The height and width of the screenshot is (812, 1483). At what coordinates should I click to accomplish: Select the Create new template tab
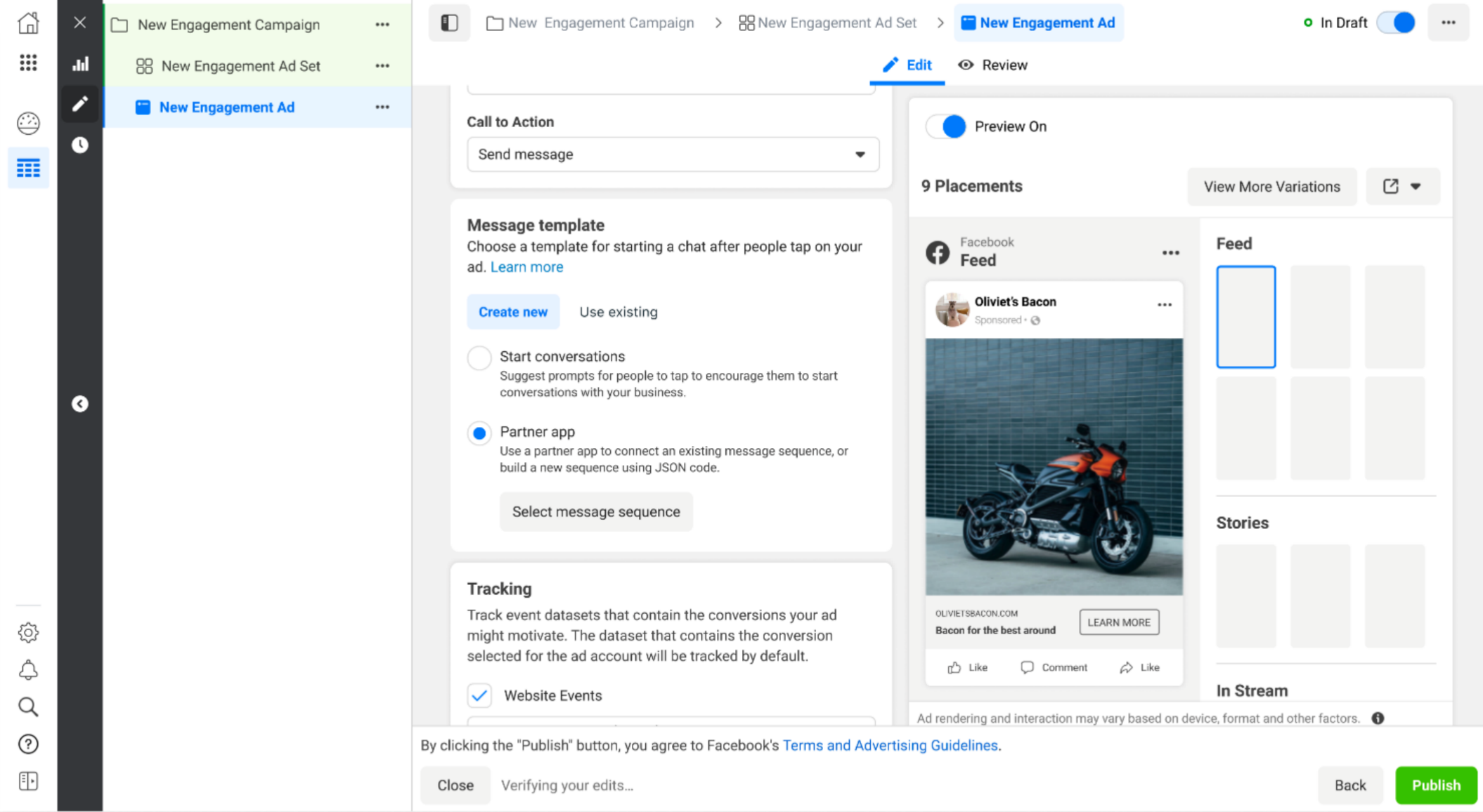513,312
